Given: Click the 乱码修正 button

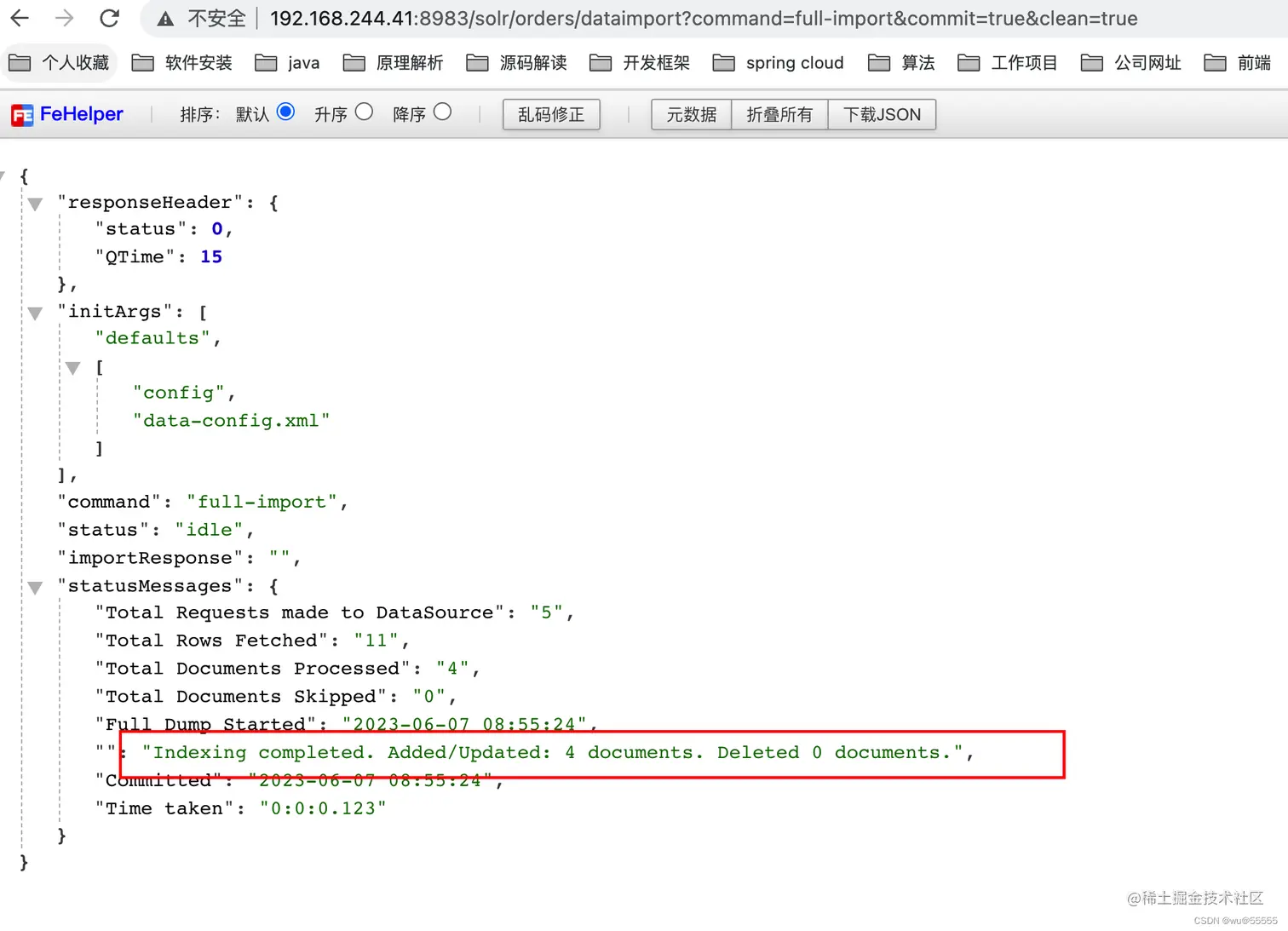Looking at the screenshot, I should click(x=551, y=114).
